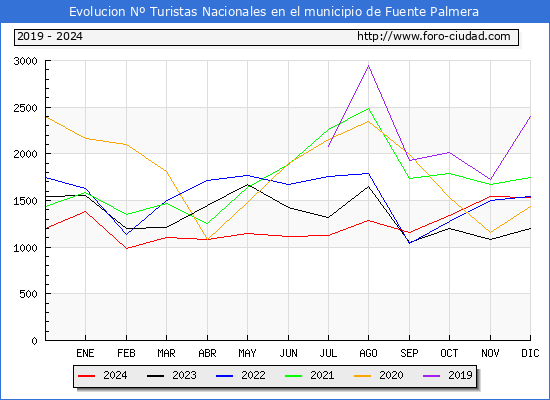Click the 1000 y-axis value
The height and width of the screenshot is (400, 550).
(x=25, y=248)
